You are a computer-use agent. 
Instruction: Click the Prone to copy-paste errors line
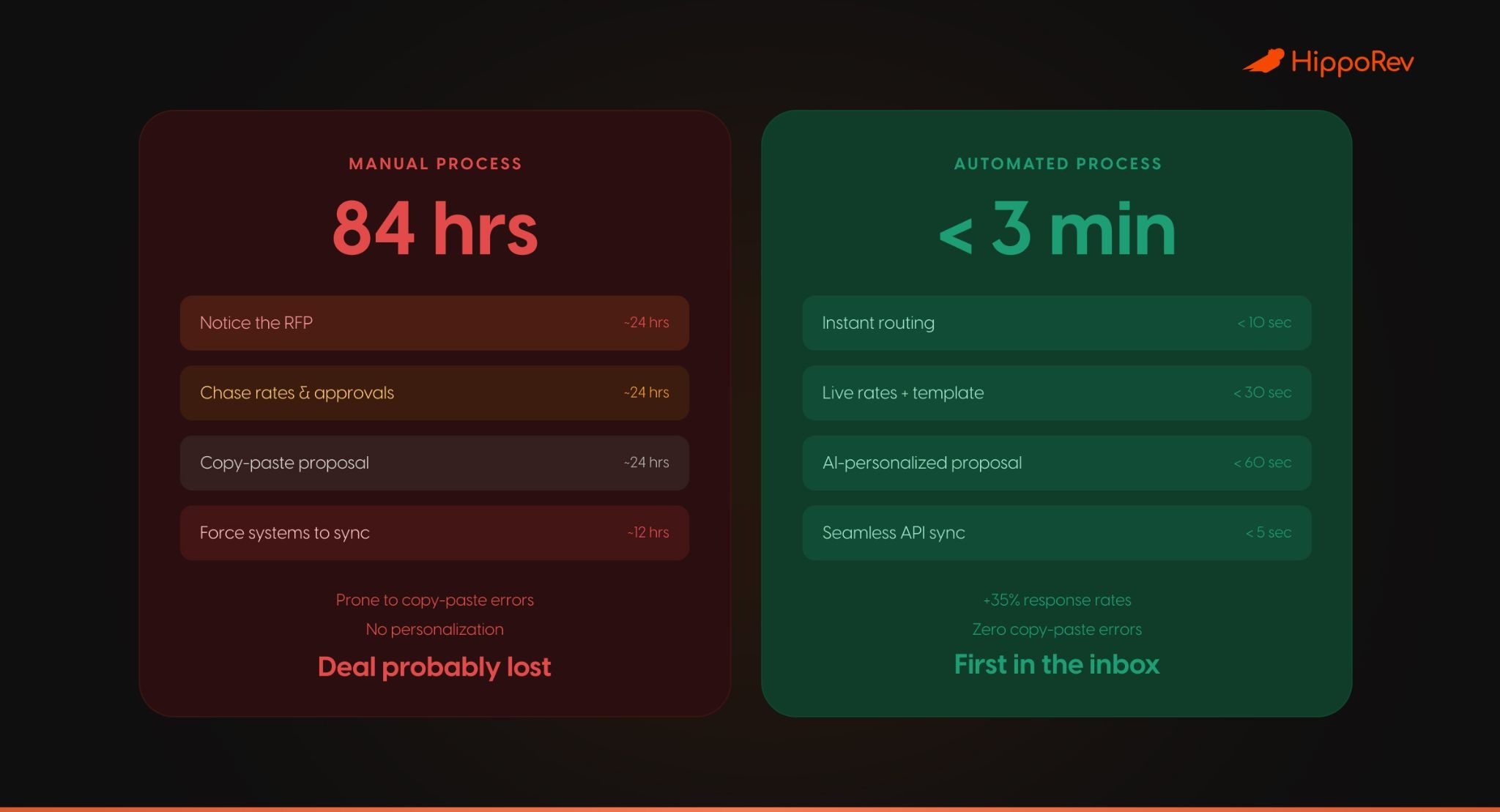click(434, 600)
